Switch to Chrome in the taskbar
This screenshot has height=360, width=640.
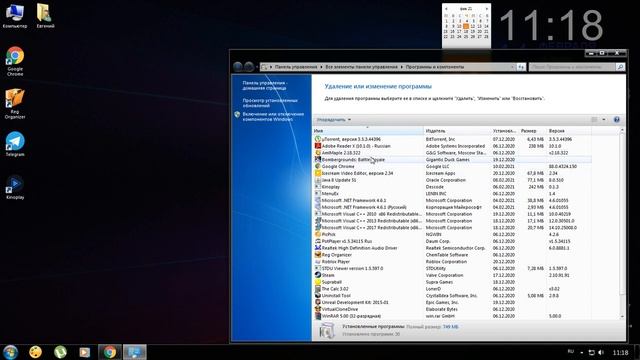point(109,352)
